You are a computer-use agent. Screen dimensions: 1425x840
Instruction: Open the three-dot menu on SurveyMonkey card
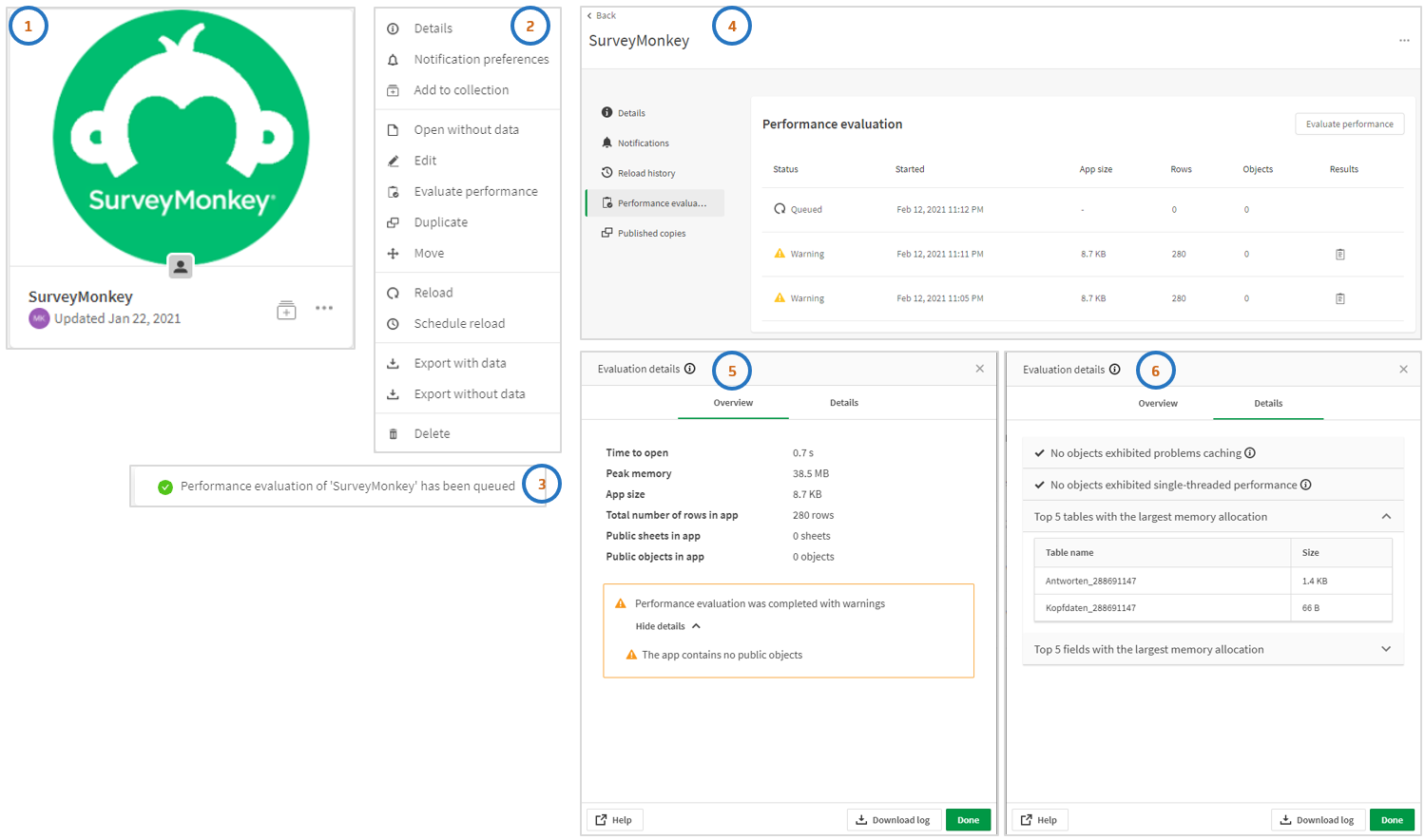324,308
